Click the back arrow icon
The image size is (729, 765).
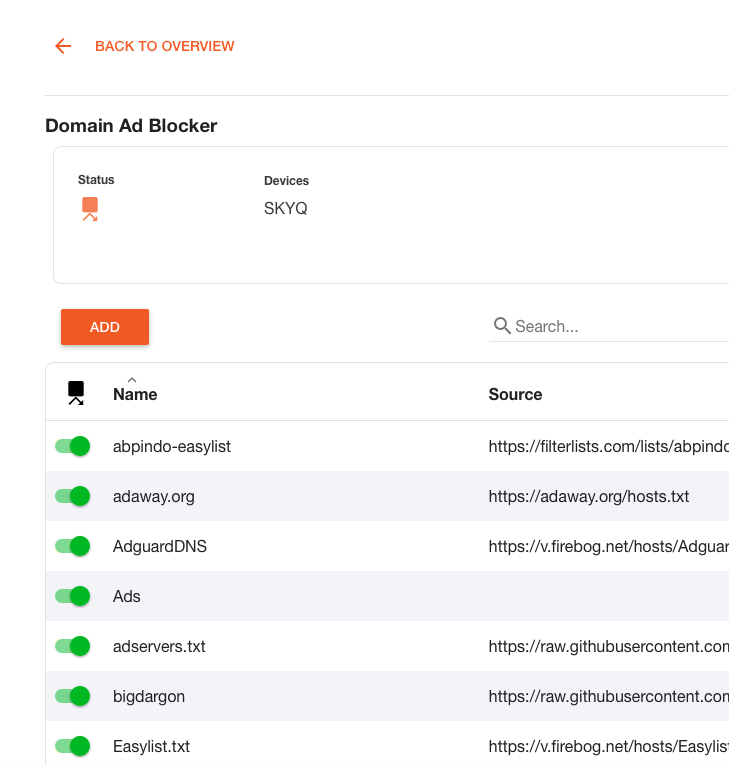point(63,46)
